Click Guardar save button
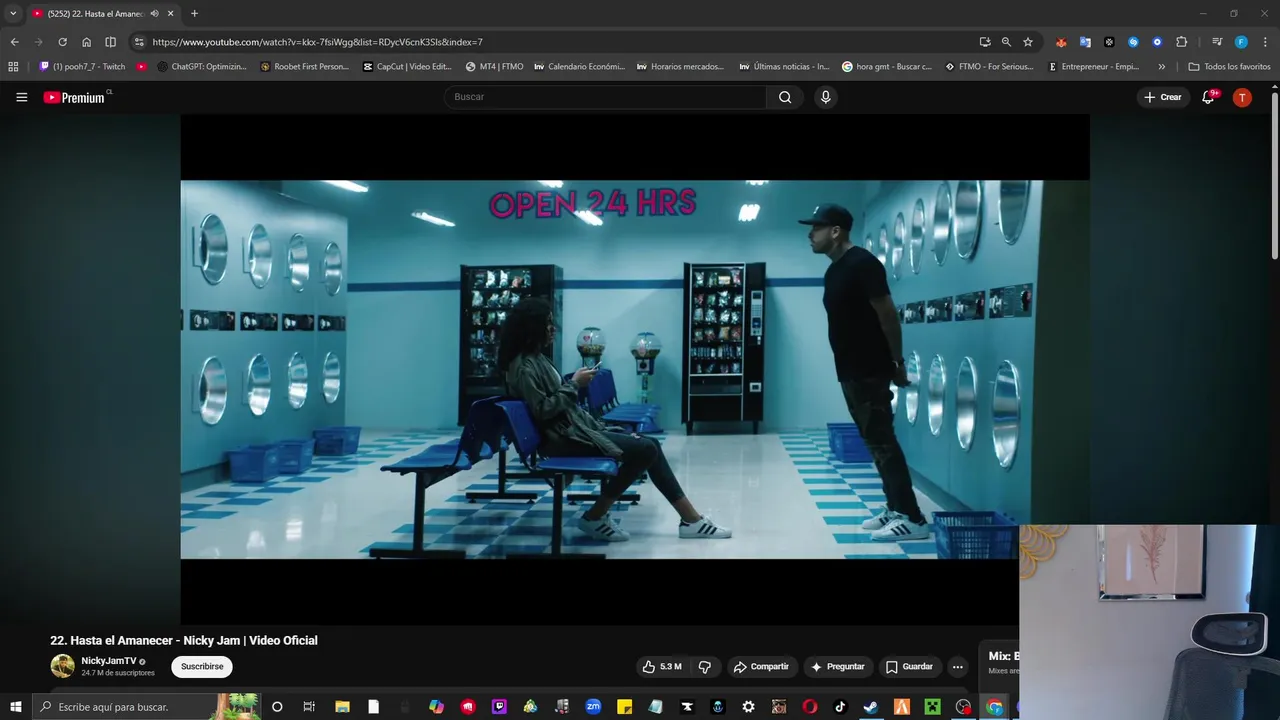This screenshot has height=720, width=1280. (909, 667)
